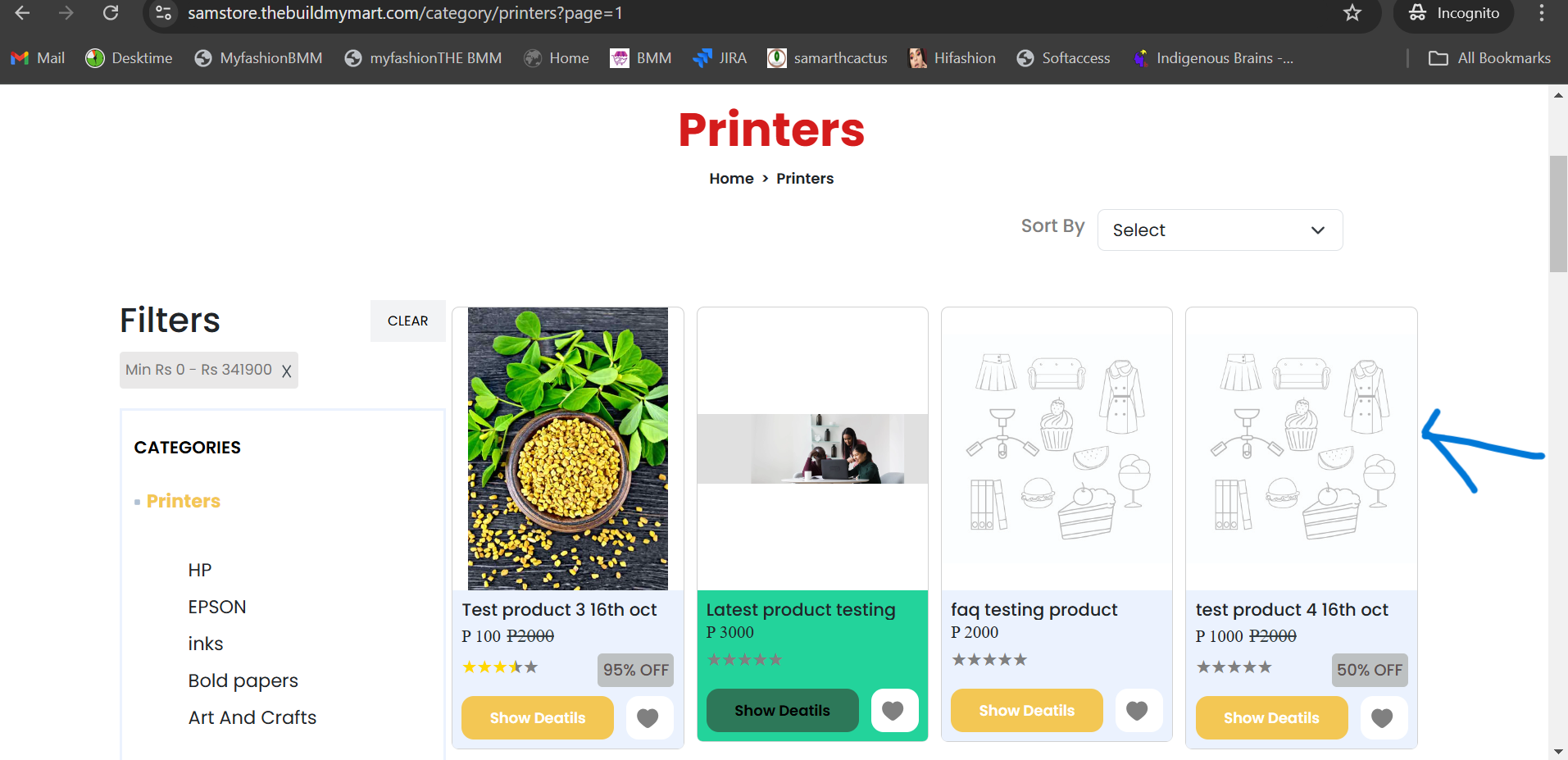Screen dimensions: 1568x760
Task: Favorite the faq testing product with heart
Action: click(1138, 710)
